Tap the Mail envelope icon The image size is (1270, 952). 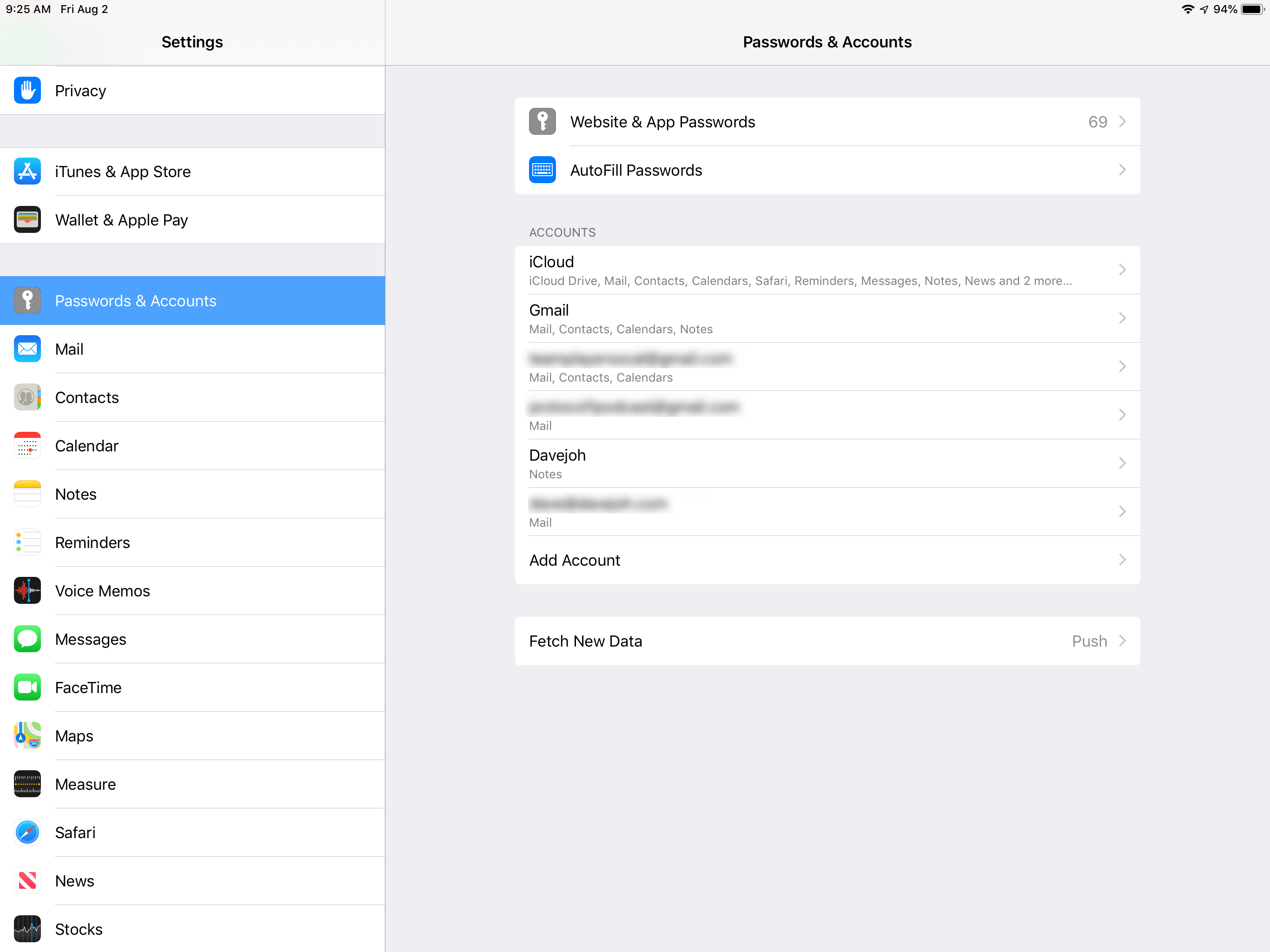click(27, 349)
